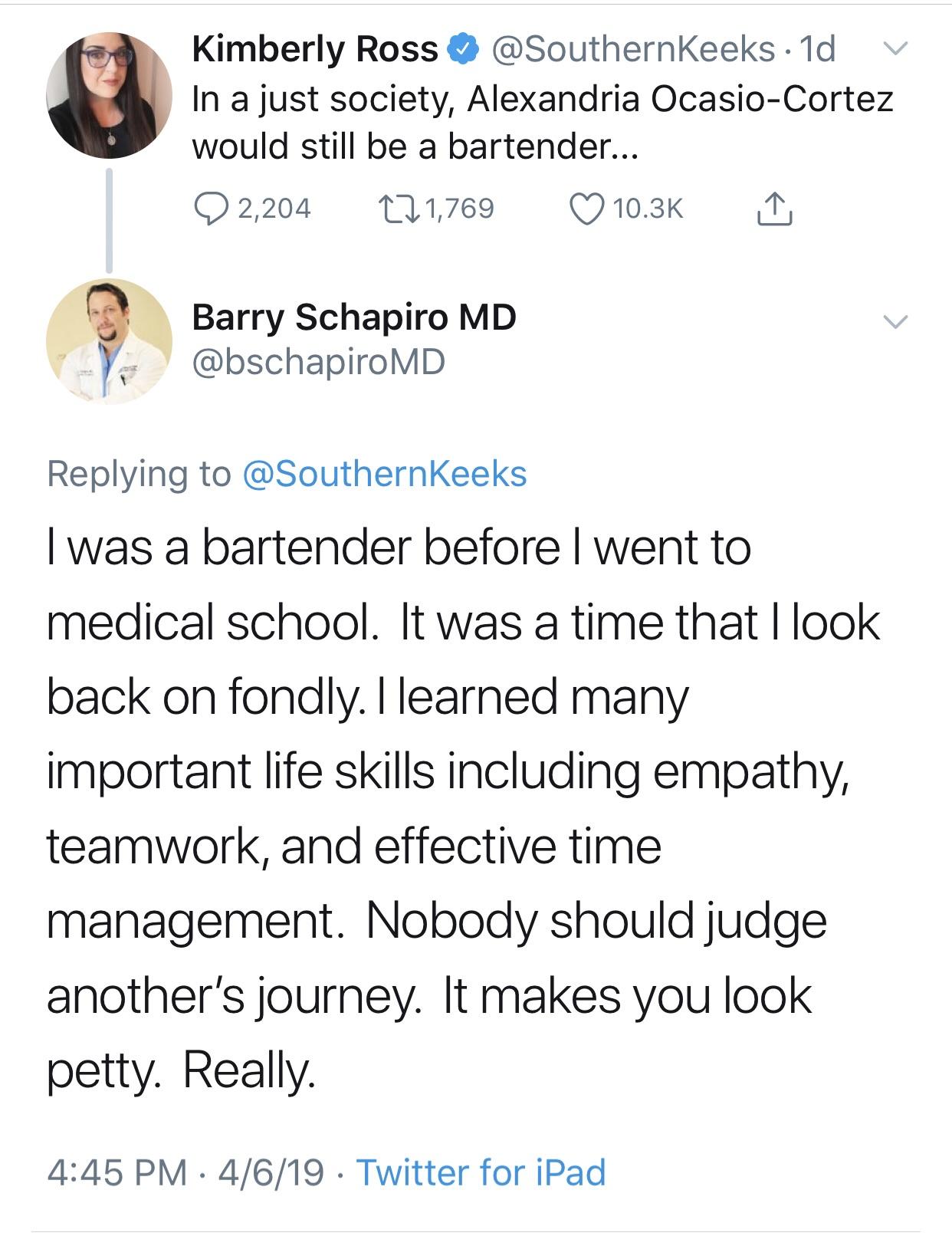952x1236 pixels.
Task: Like the tweet with the heart icon
Action: tap(586, 208)
